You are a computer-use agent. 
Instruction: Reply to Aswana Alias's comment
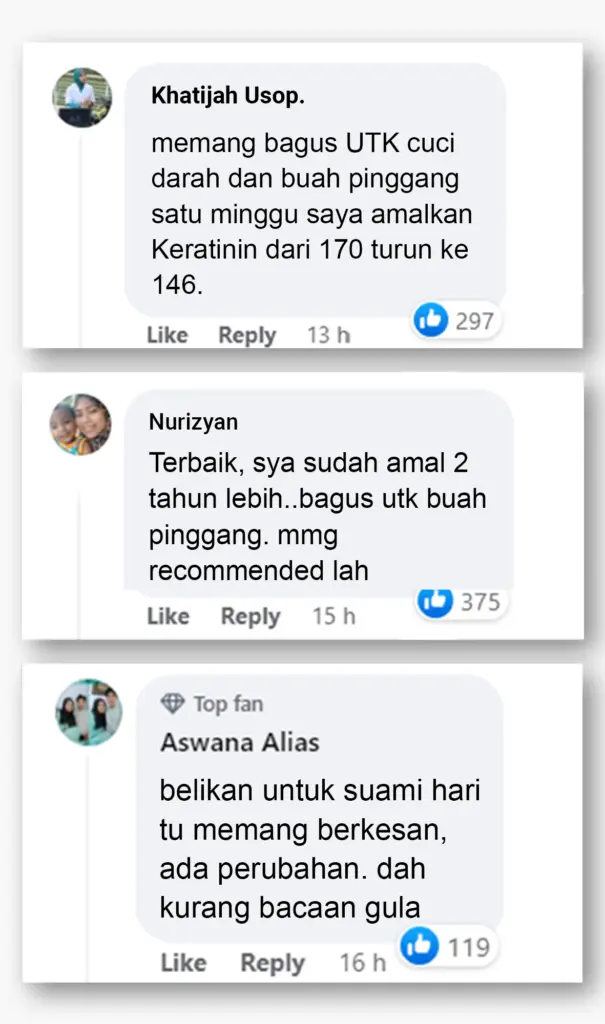(272, 963)
